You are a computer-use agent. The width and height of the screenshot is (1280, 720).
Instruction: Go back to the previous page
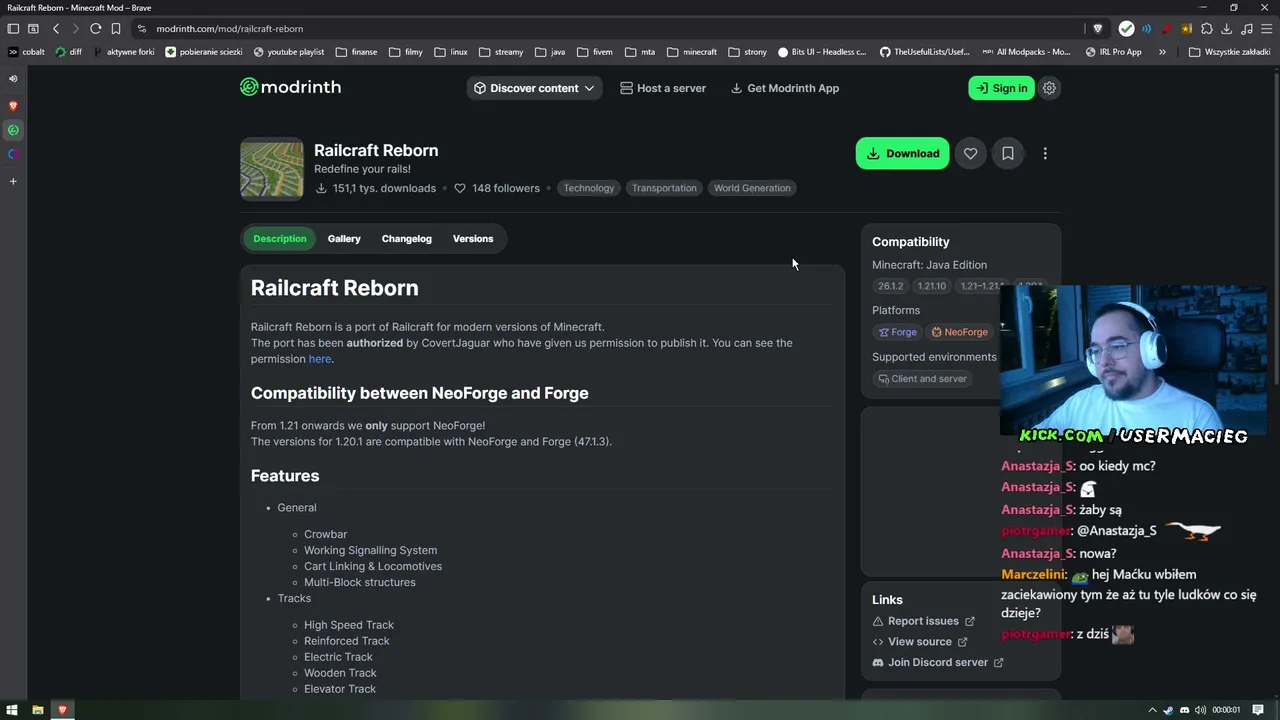[56, 29]
